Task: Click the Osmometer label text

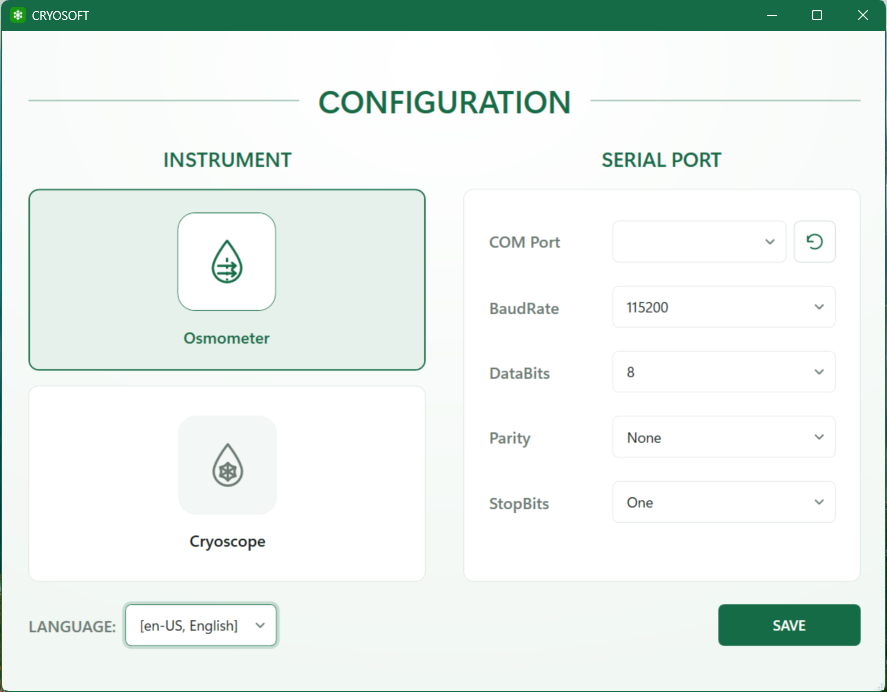Action: click(x=227, y=338)
